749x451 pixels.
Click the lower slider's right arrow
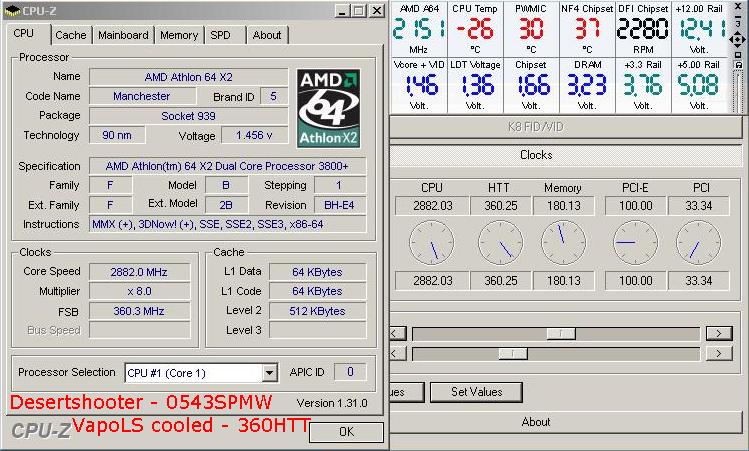(719, 354)
